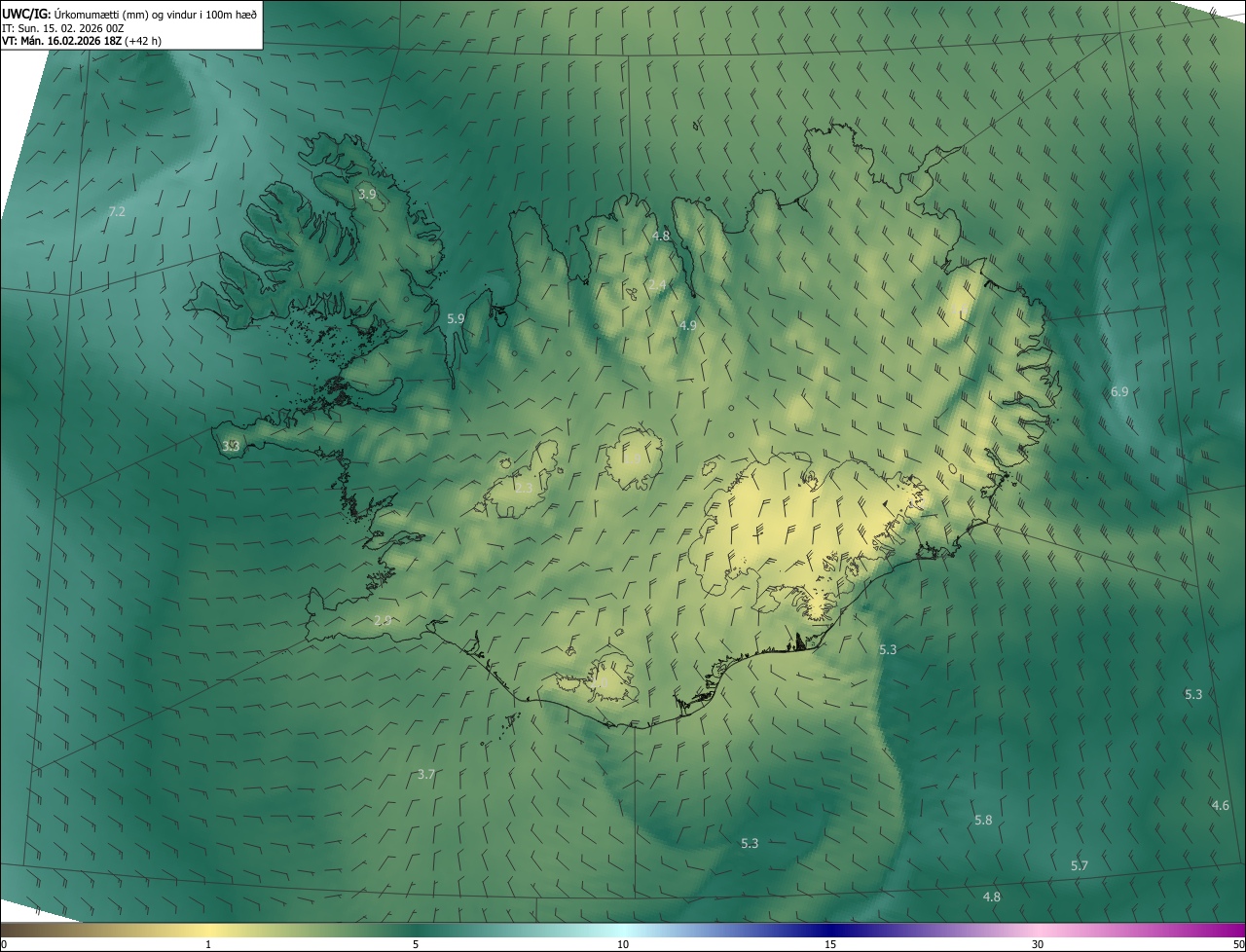Click the 5.7 value on the map
Image resolution: width=1246 pixels, height=952 pixels.
[x=1080, y=865]
